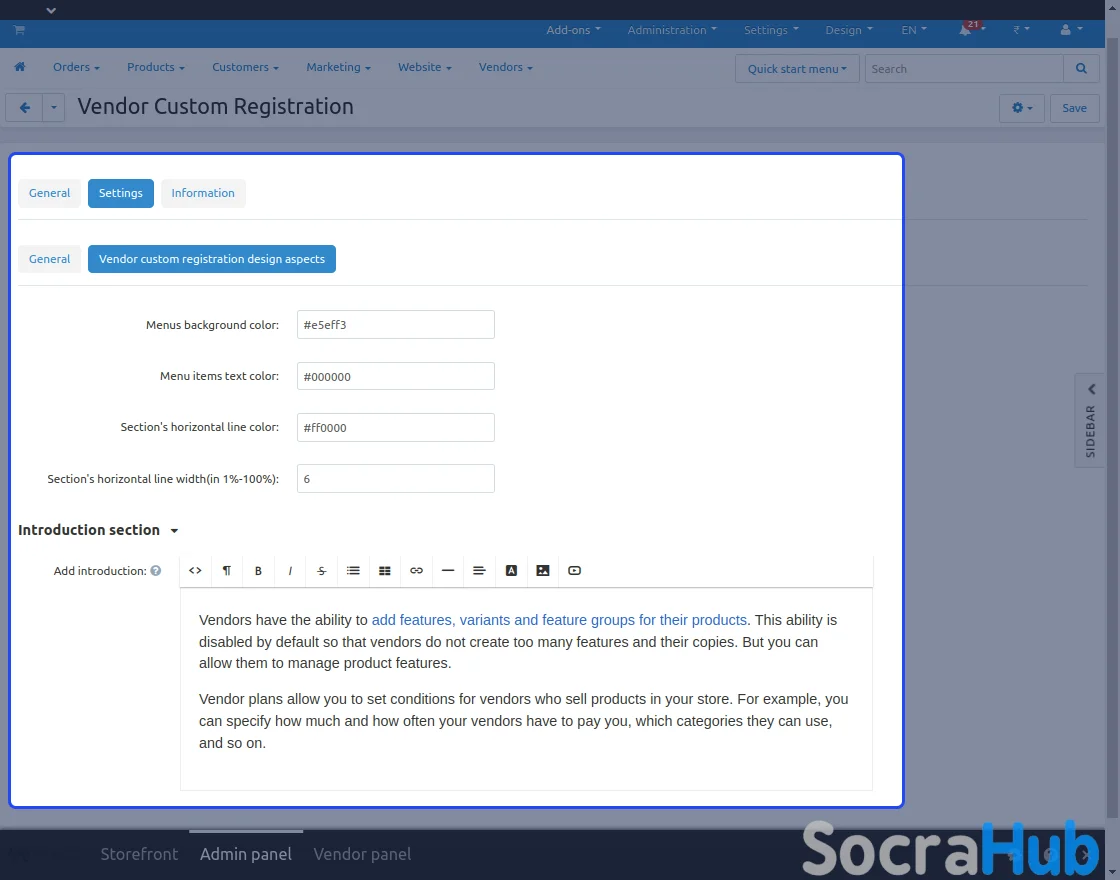Click in the top Search field

(964, 69)
